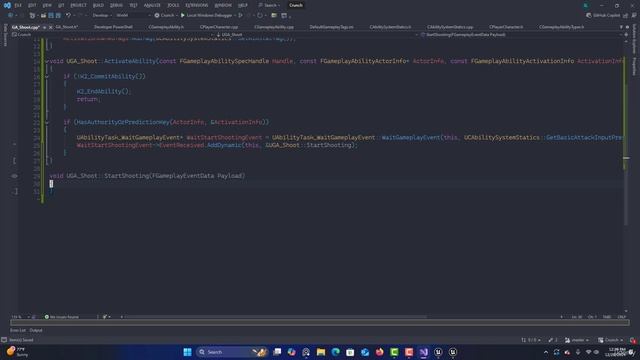Image resolution: width=640 pixels, height=360 pixels.
Task: Open the Develop configuration dropdown
Action: click(x=102, y=15)
